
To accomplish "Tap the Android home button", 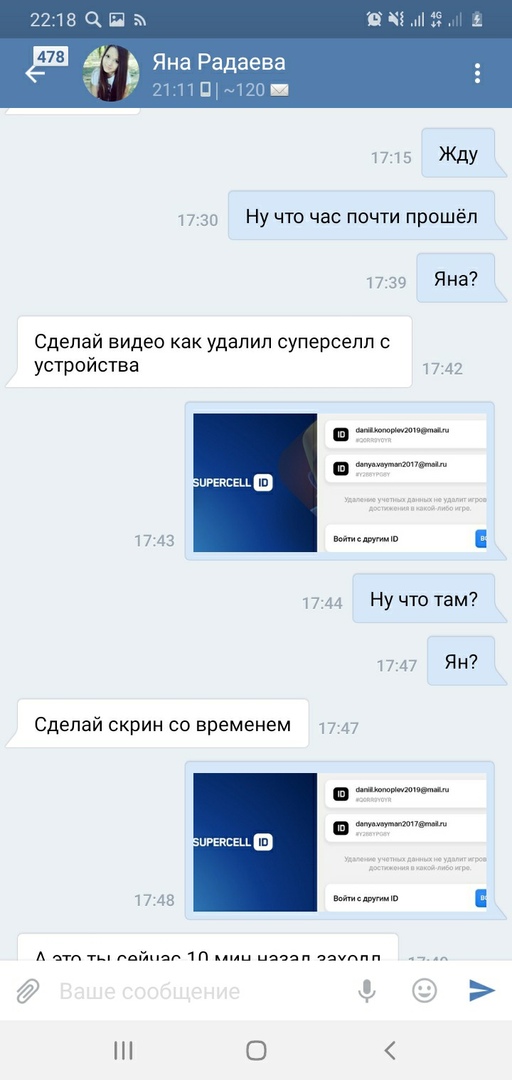I will 256,1050.
